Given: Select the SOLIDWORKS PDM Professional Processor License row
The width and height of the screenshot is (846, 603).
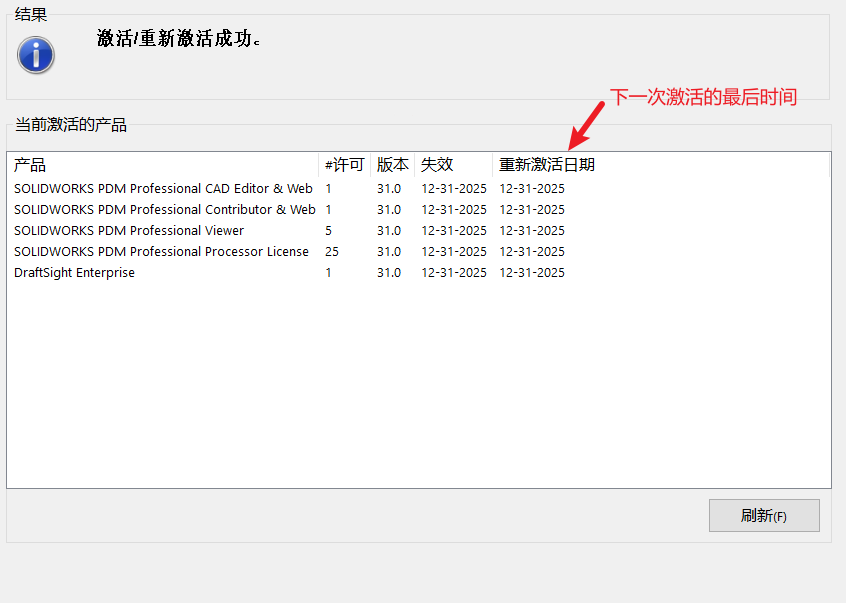Looking at the screenshot, I should click(x=160, y=251).
